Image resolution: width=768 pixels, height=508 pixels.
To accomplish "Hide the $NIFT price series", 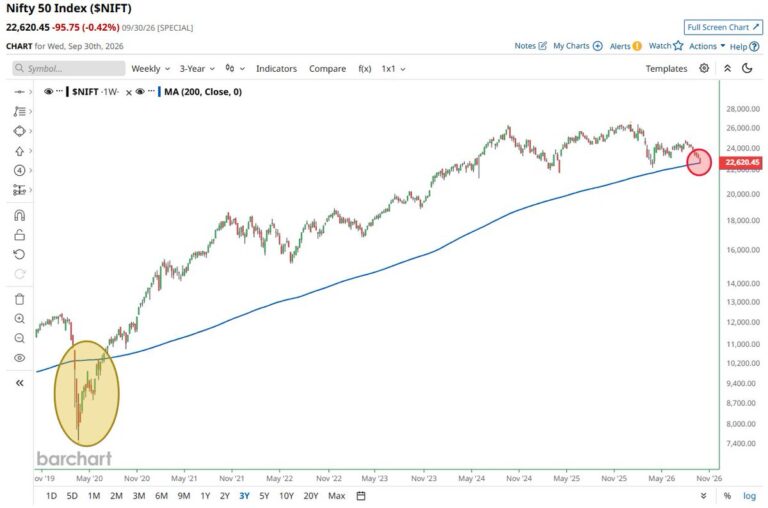I will (x=48, y=92).
